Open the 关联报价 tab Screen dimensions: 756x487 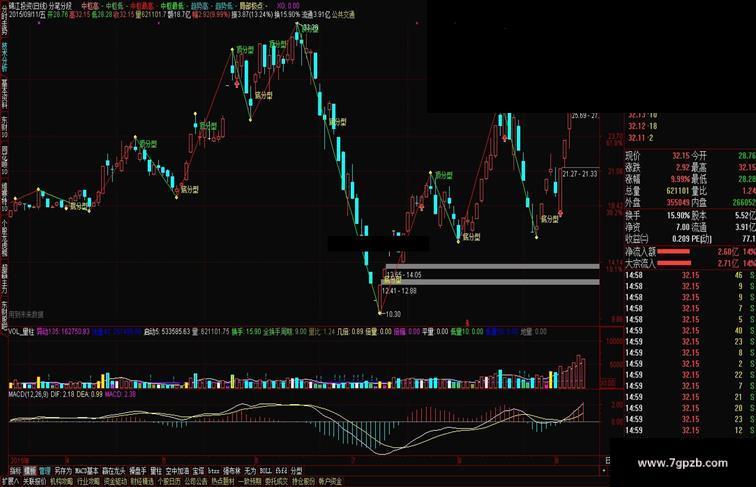pyautogui.click(x=34, y=481)
